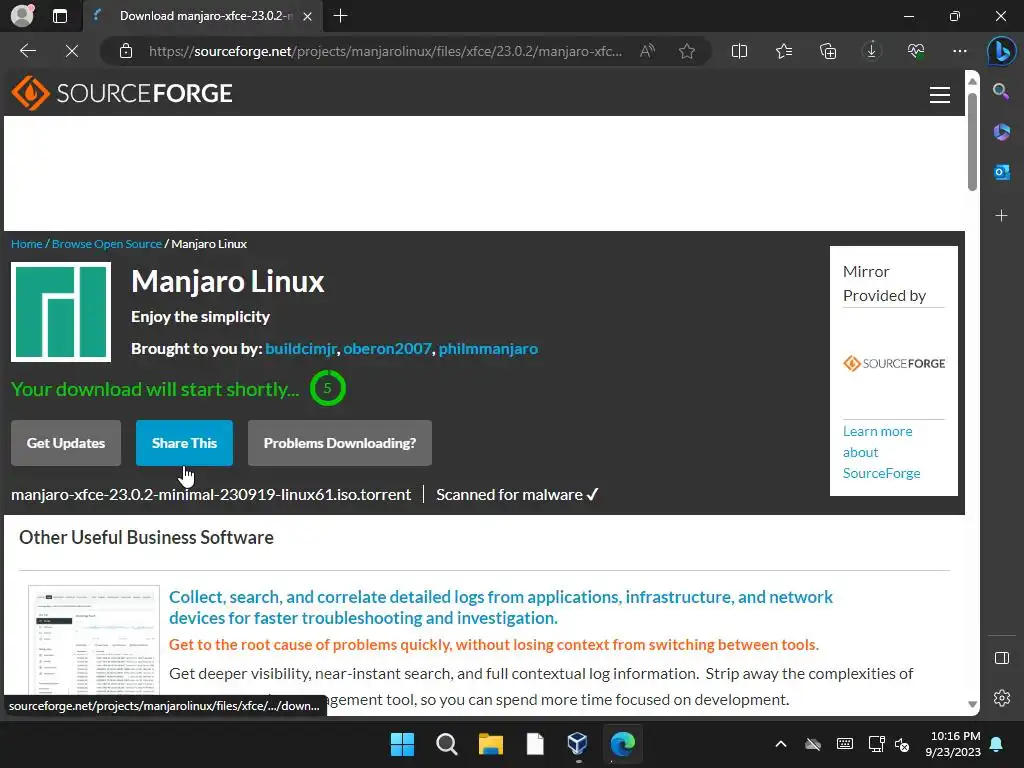The image size is (1024, 768).
Task: Open the Windows Start menu
Action: (402, 744)
